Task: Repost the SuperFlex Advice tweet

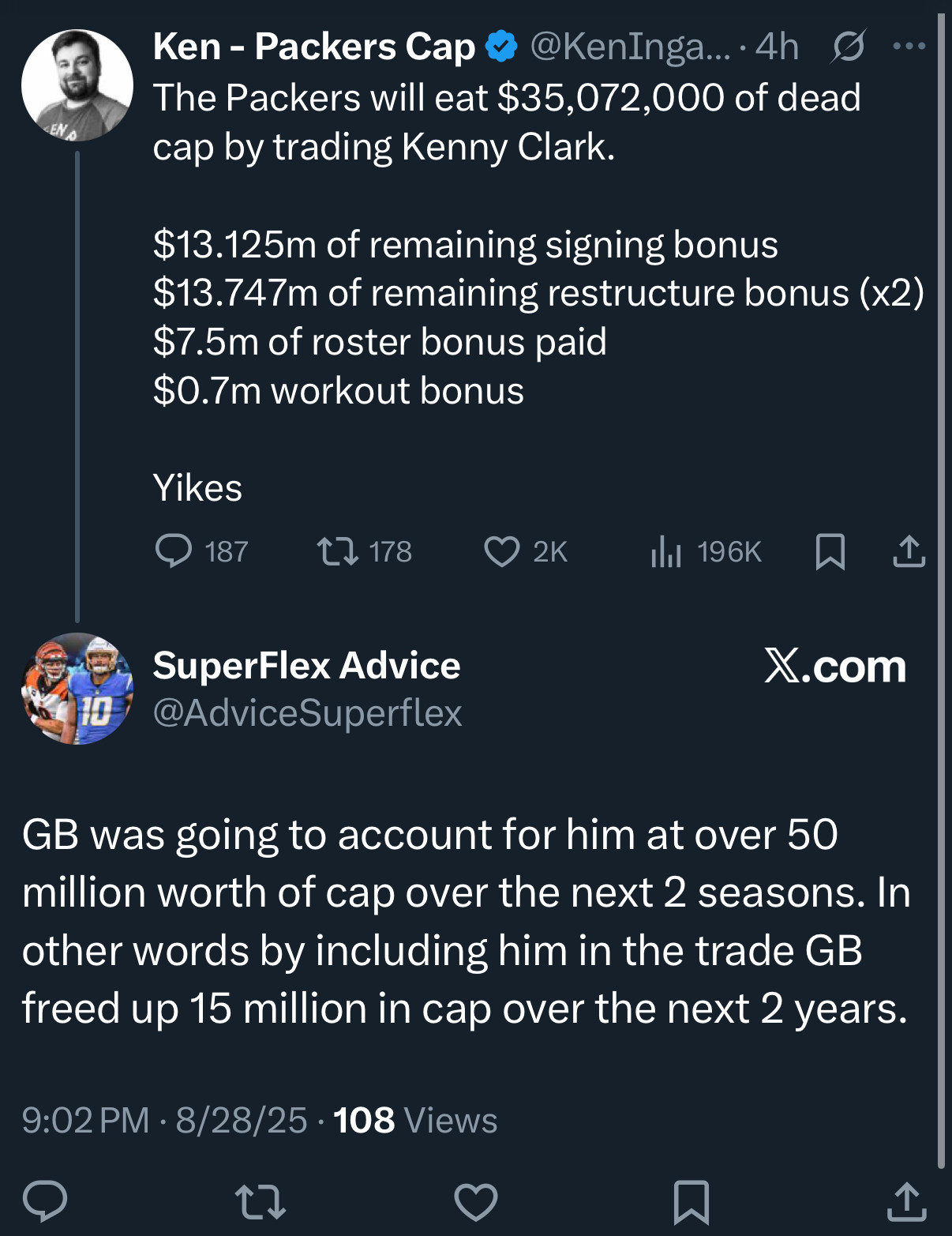Action: [x=260, y=1201]
